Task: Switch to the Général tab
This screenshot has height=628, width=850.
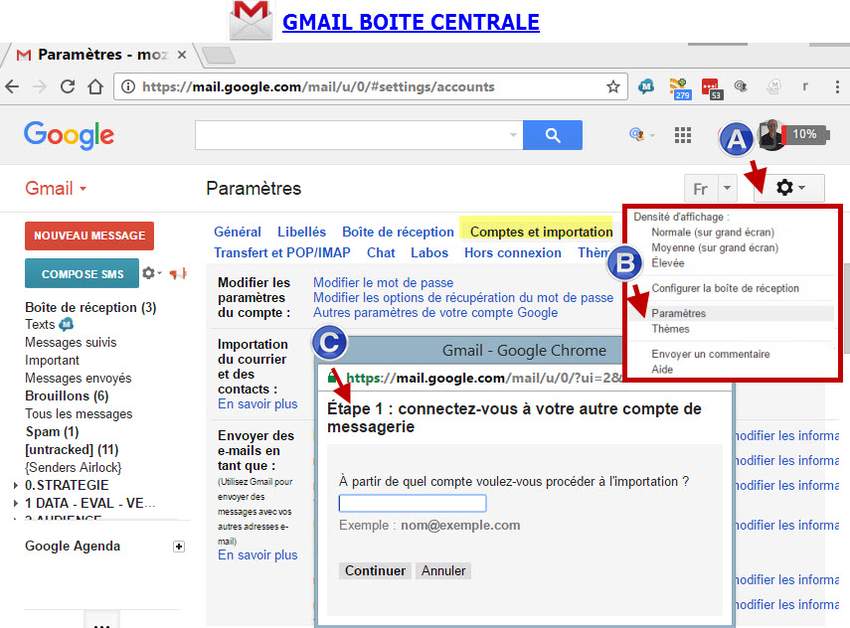Action: 237,232
